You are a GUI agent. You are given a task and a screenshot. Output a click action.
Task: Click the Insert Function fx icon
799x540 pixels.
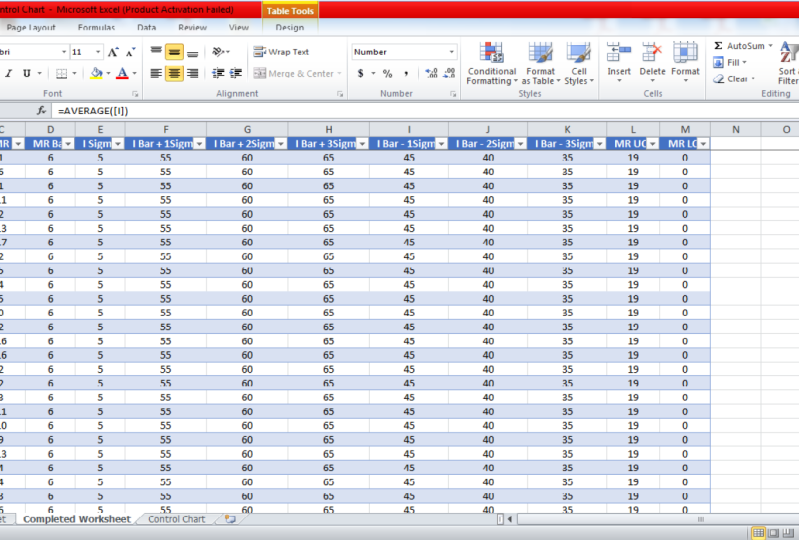pos(41,111)
